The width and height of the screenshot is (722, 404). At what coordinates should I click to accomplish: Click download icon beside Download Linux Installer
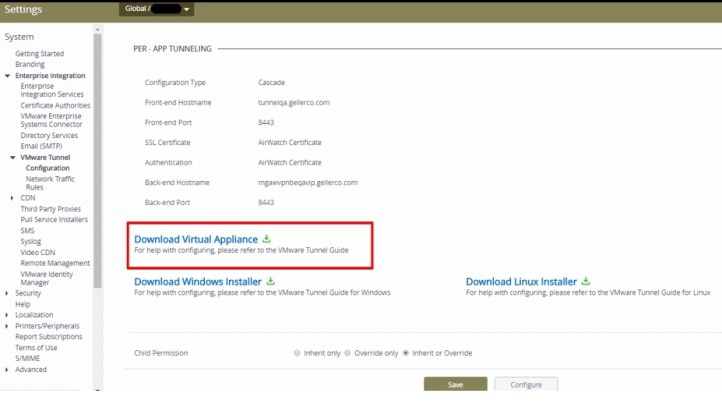point(586,282)
